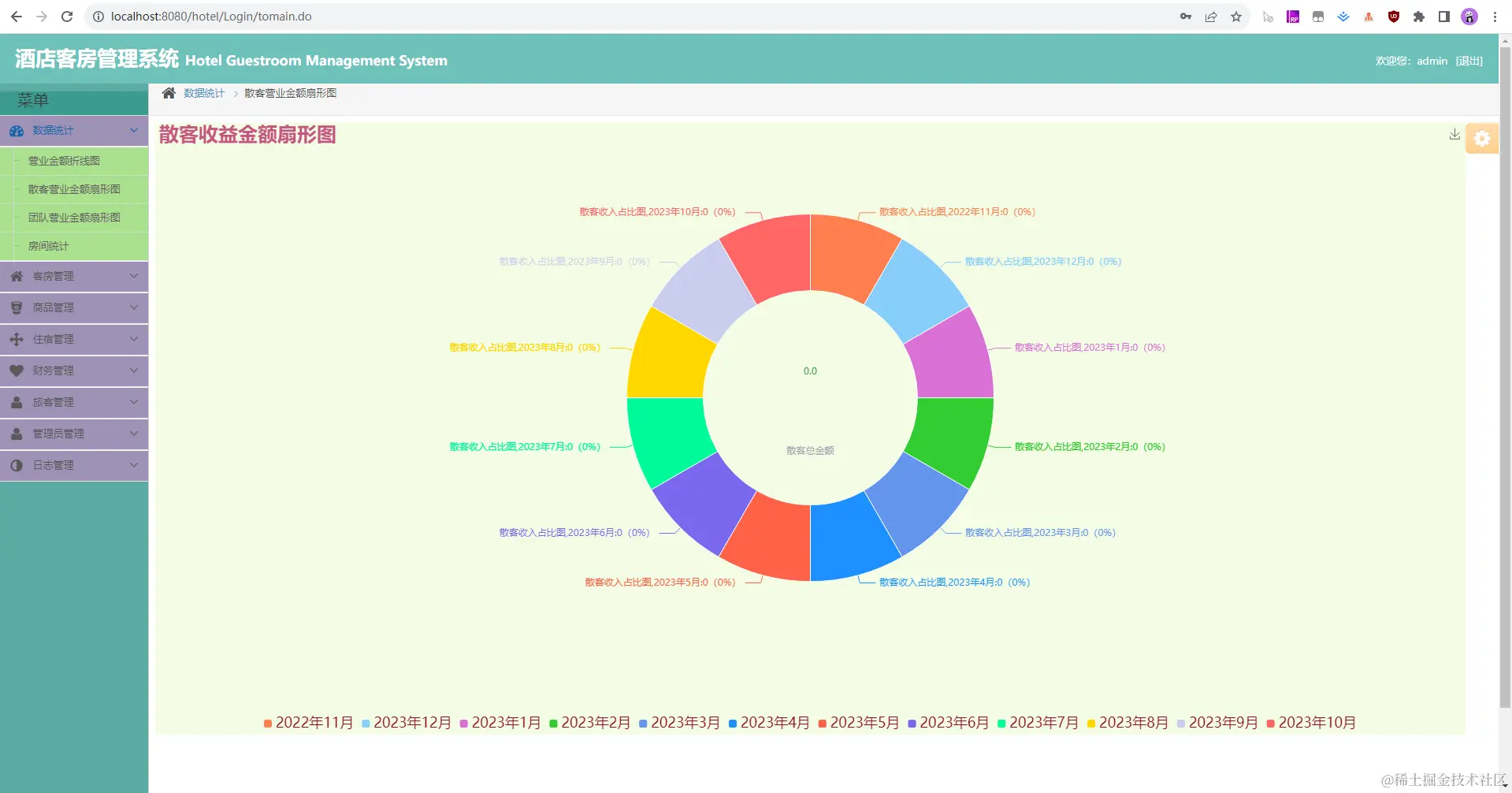Click the home icon in breadcrumb
Screen dimensions: 1512x793
click(x=169, y=93)
